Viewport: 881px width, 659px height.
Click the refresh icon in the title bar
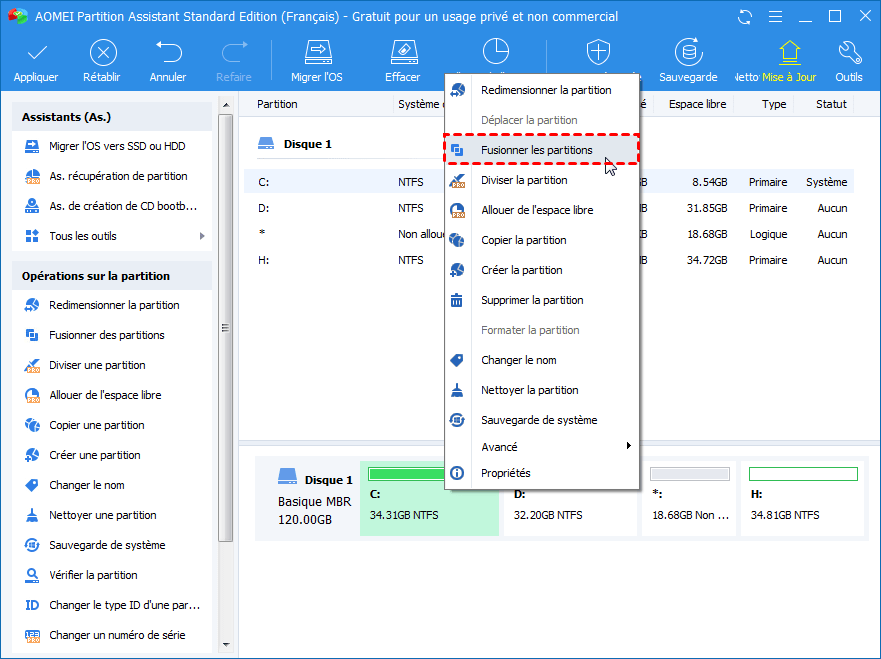(745, 17)
